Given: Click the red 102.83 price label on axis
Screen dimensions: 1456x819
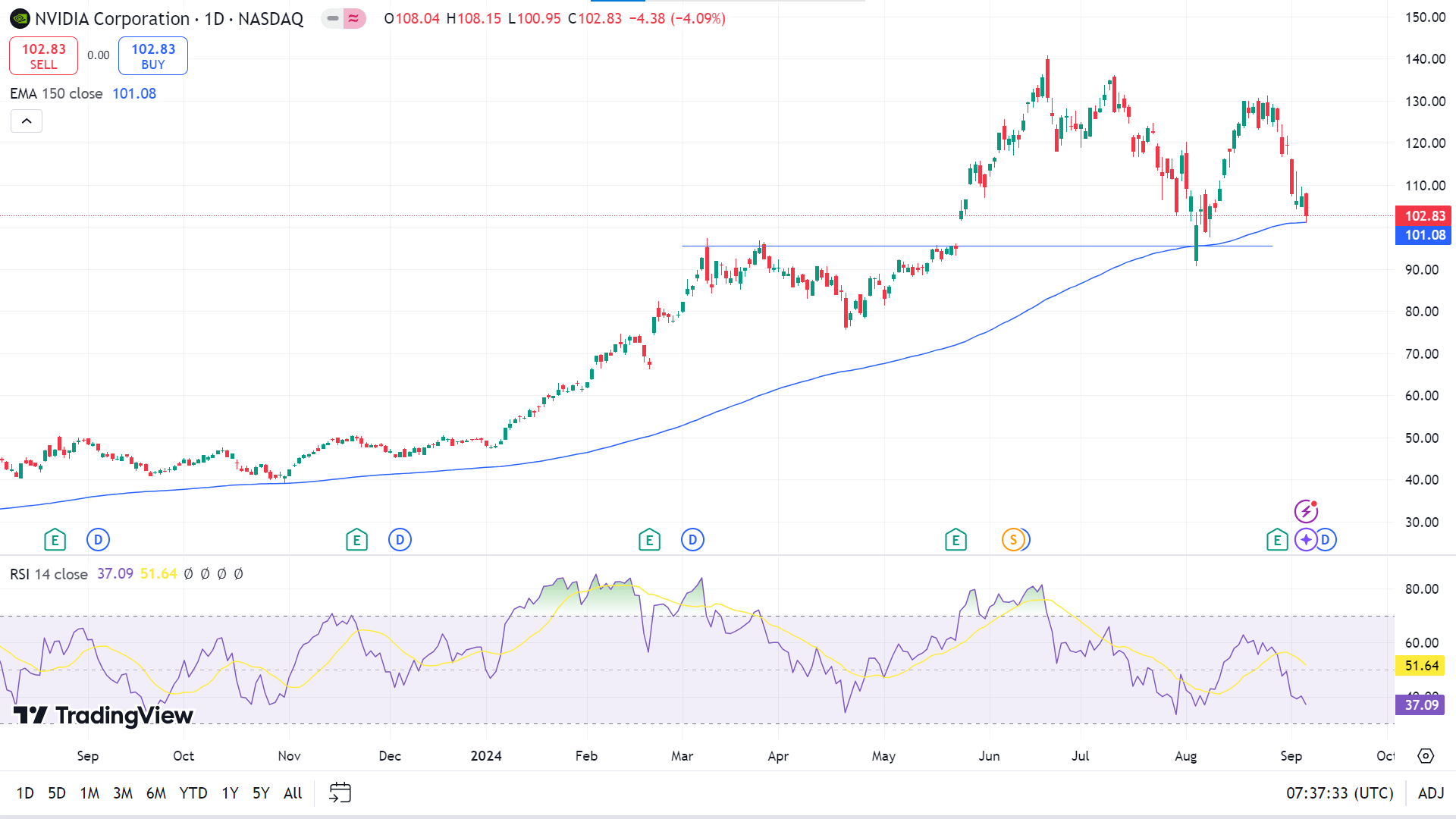Looking at the screenshot, I should 1424,216.
